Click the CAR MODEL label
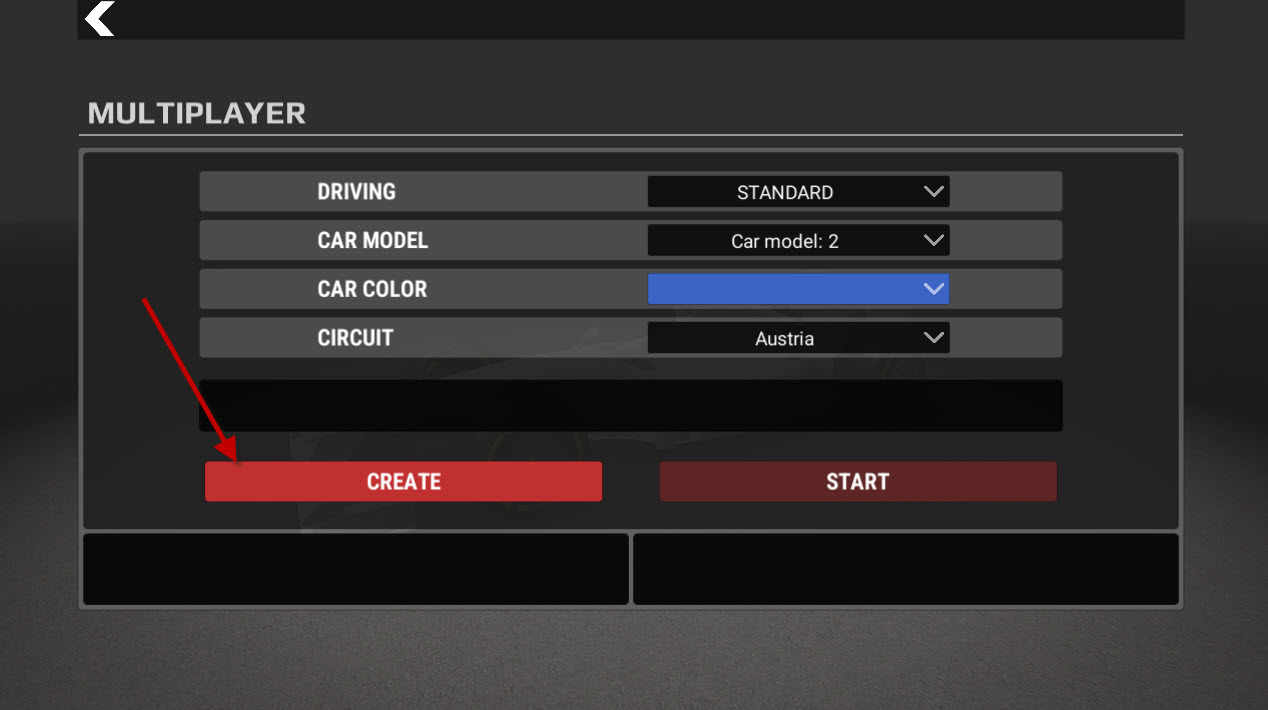 (x=373, y=240)
